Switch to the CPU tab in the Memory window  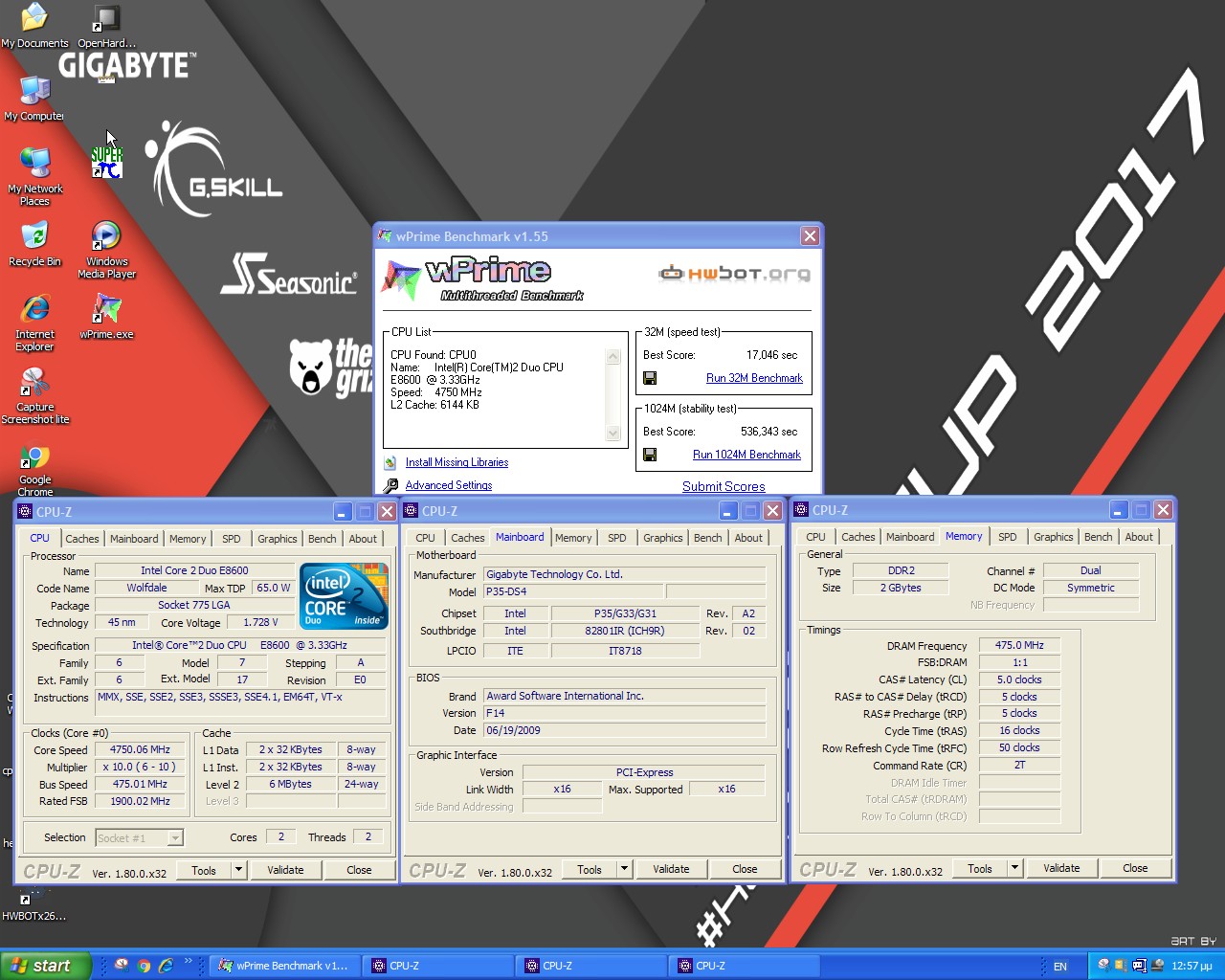point(815,537)
